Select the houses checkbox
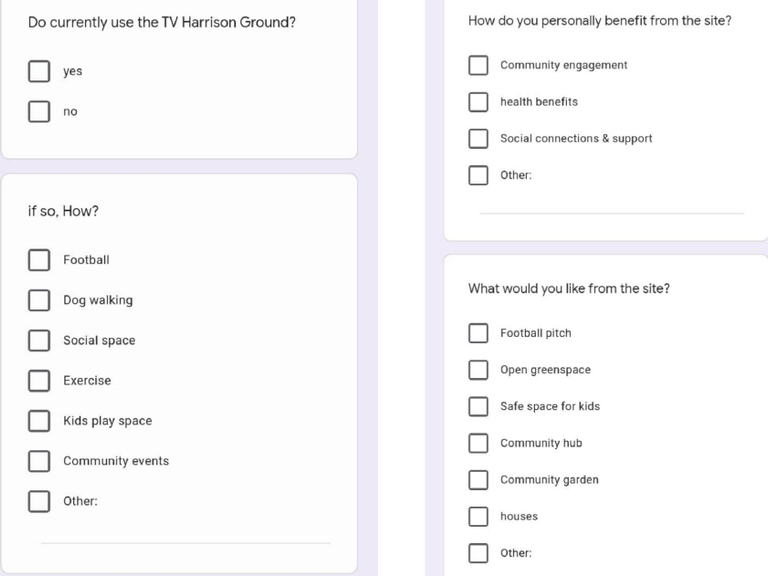Image resolution: width=768 pixels, height=576 pixels. click(x=478, y=516)
